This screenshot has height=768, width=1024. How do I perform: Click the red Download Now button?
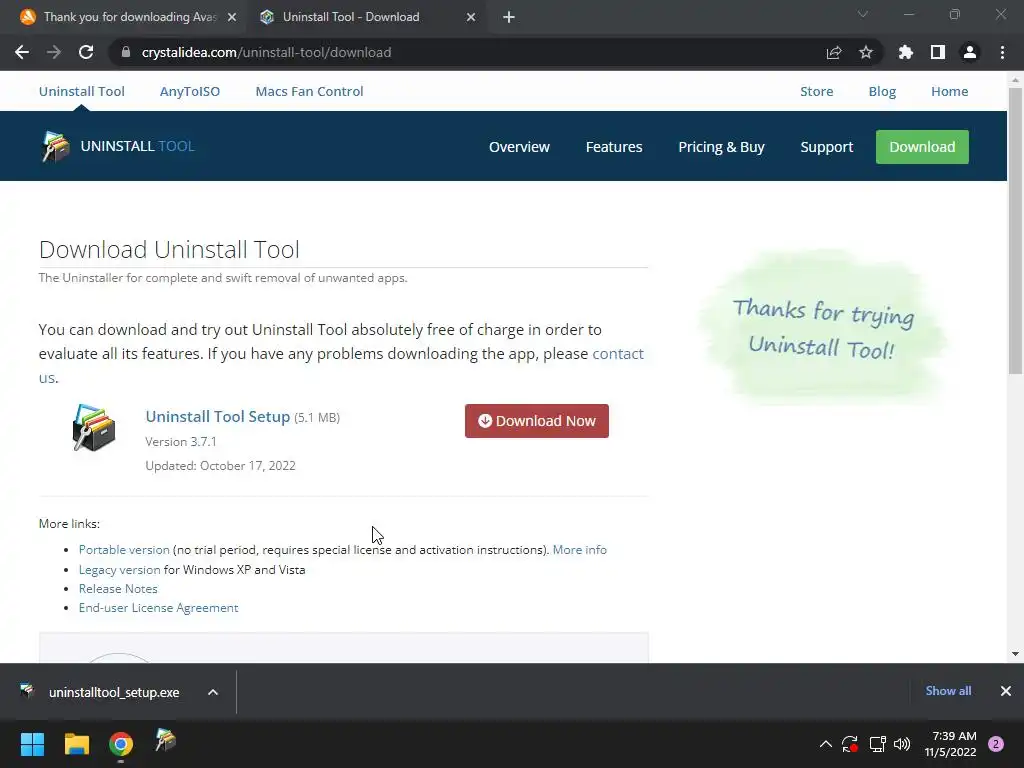pyautogui.click(x=537, y=421)
